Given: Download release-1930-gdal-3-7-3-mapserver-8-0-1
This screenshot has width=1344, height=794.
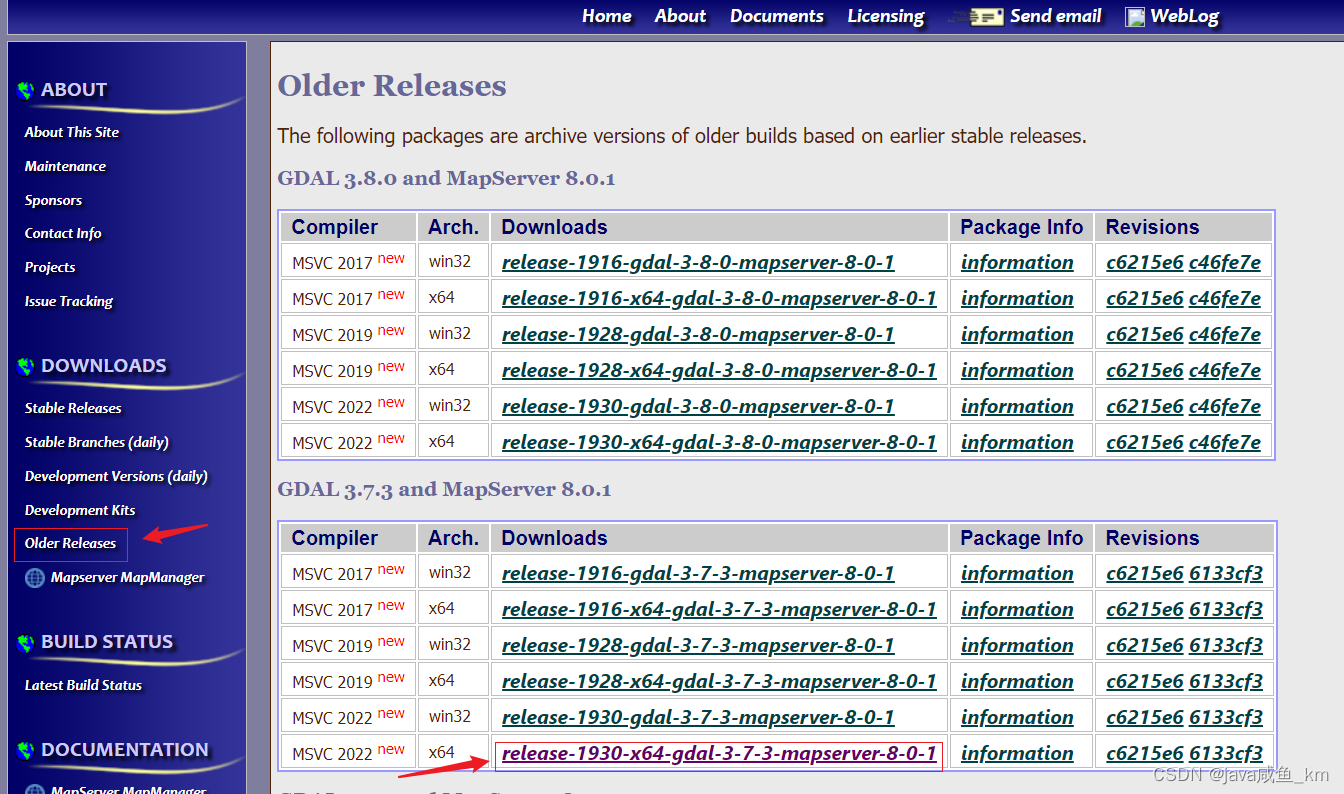Looking at the screenshot, I should click(x=698, y=717).
